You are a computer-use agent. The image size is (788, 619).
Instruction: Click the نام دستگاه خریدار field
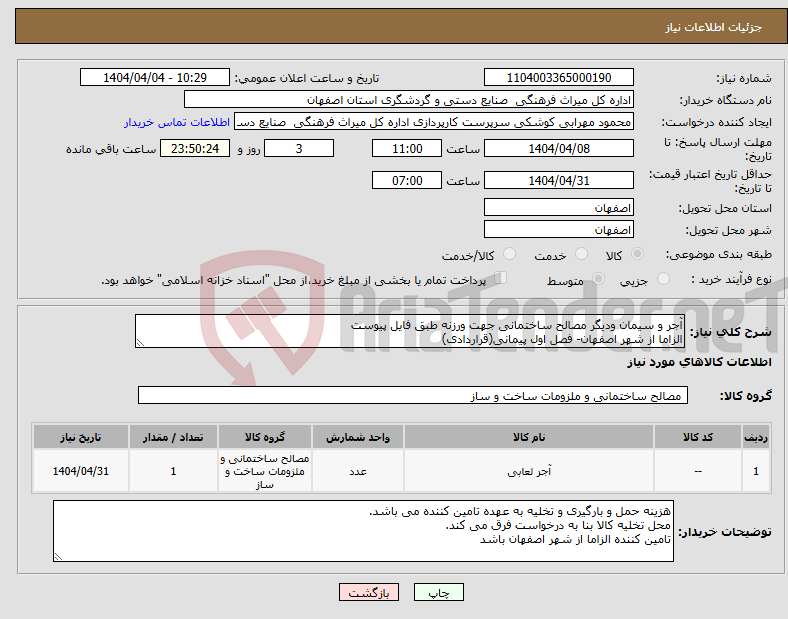click(x=409, y=99)
